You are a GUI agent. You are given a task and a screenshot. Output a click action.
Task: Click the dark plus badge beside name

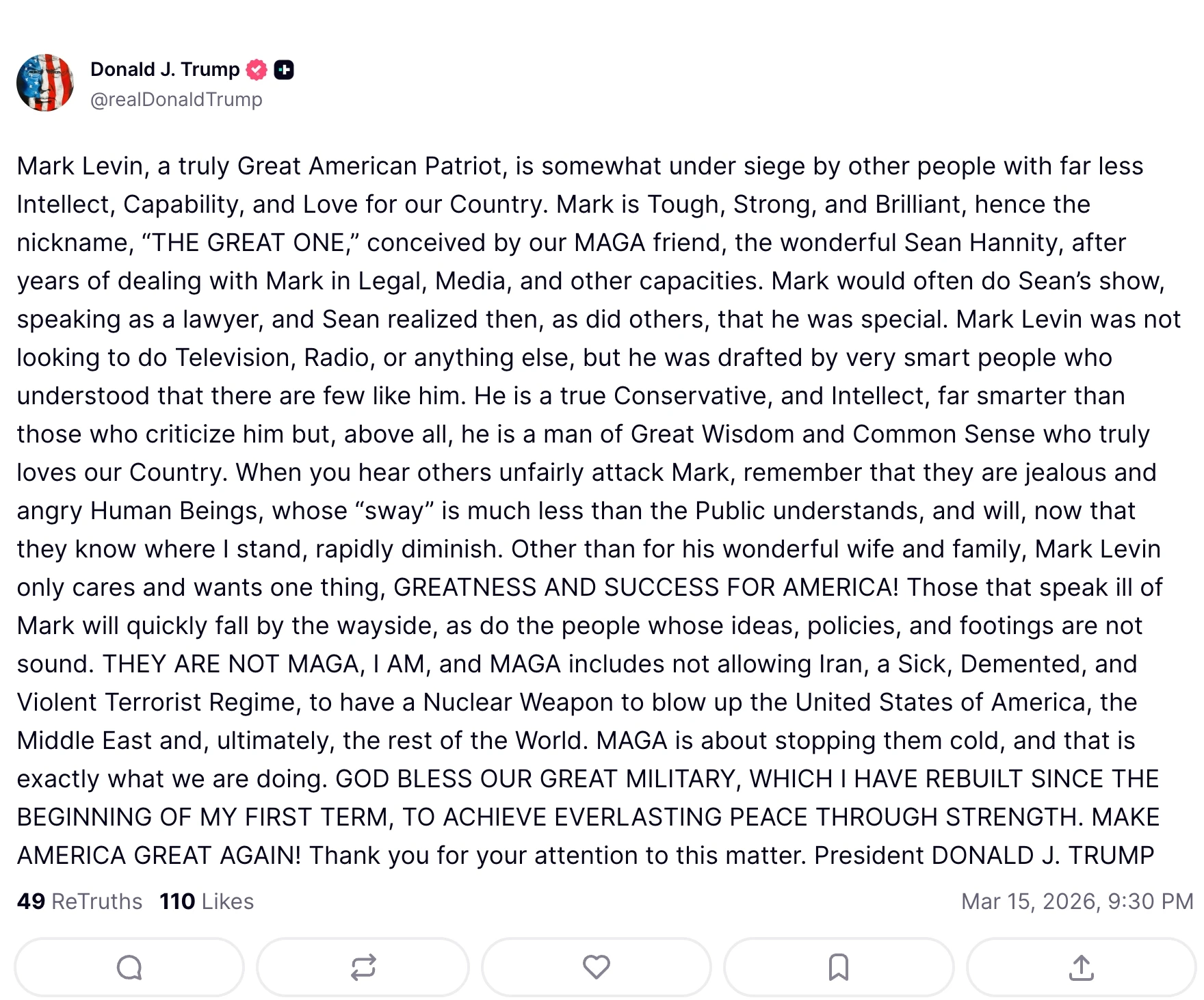(x=284, y=70)
